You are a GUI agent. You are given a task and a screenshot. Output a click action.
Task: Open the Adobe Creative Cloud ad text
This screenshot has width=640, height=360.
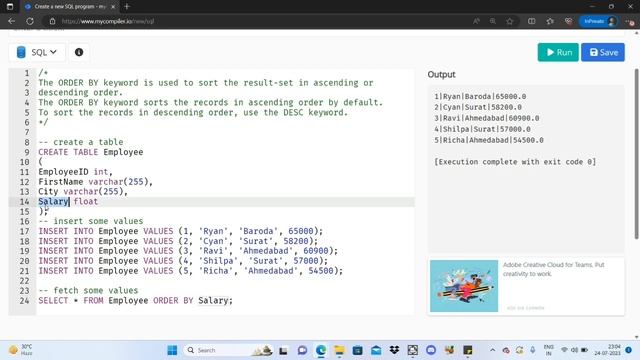click(553, 269)
